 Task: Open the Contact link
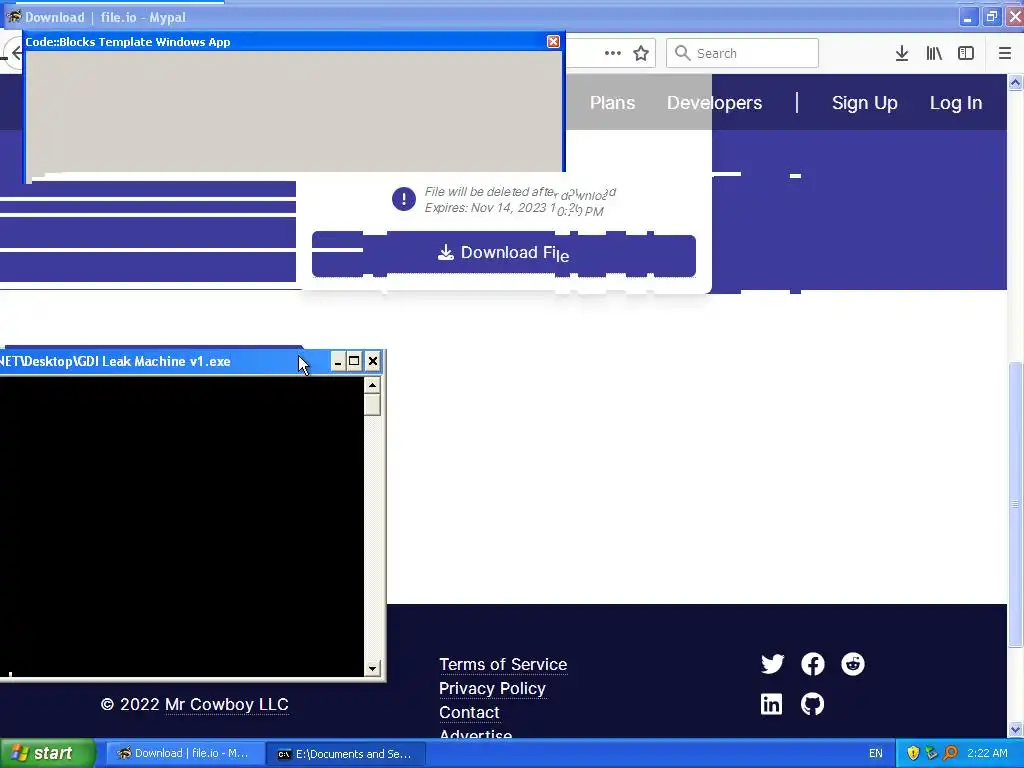point(469,712)
